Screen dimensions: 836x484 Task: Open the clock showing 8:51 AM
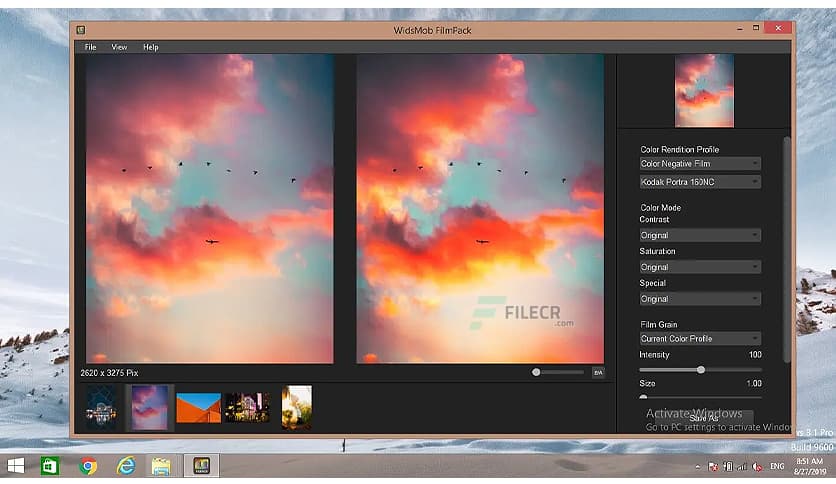click(x=809, y=466)
